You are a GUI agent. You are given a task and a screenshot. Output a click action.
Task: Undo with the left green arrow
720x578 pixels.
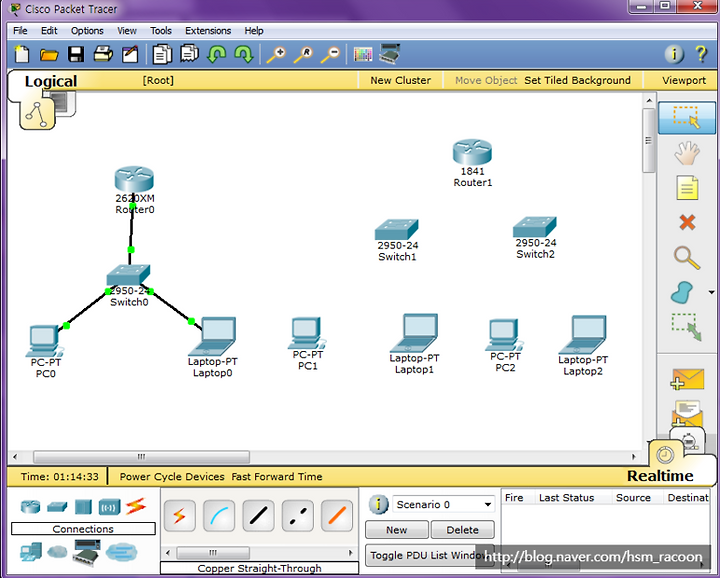click(x=216, y=54)
